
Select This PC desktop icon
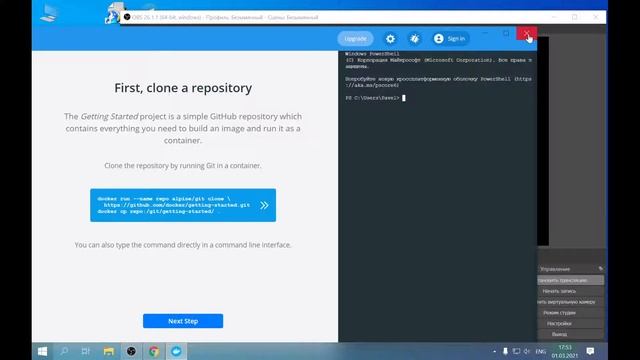pyautogui.click(x=49, y=13)
